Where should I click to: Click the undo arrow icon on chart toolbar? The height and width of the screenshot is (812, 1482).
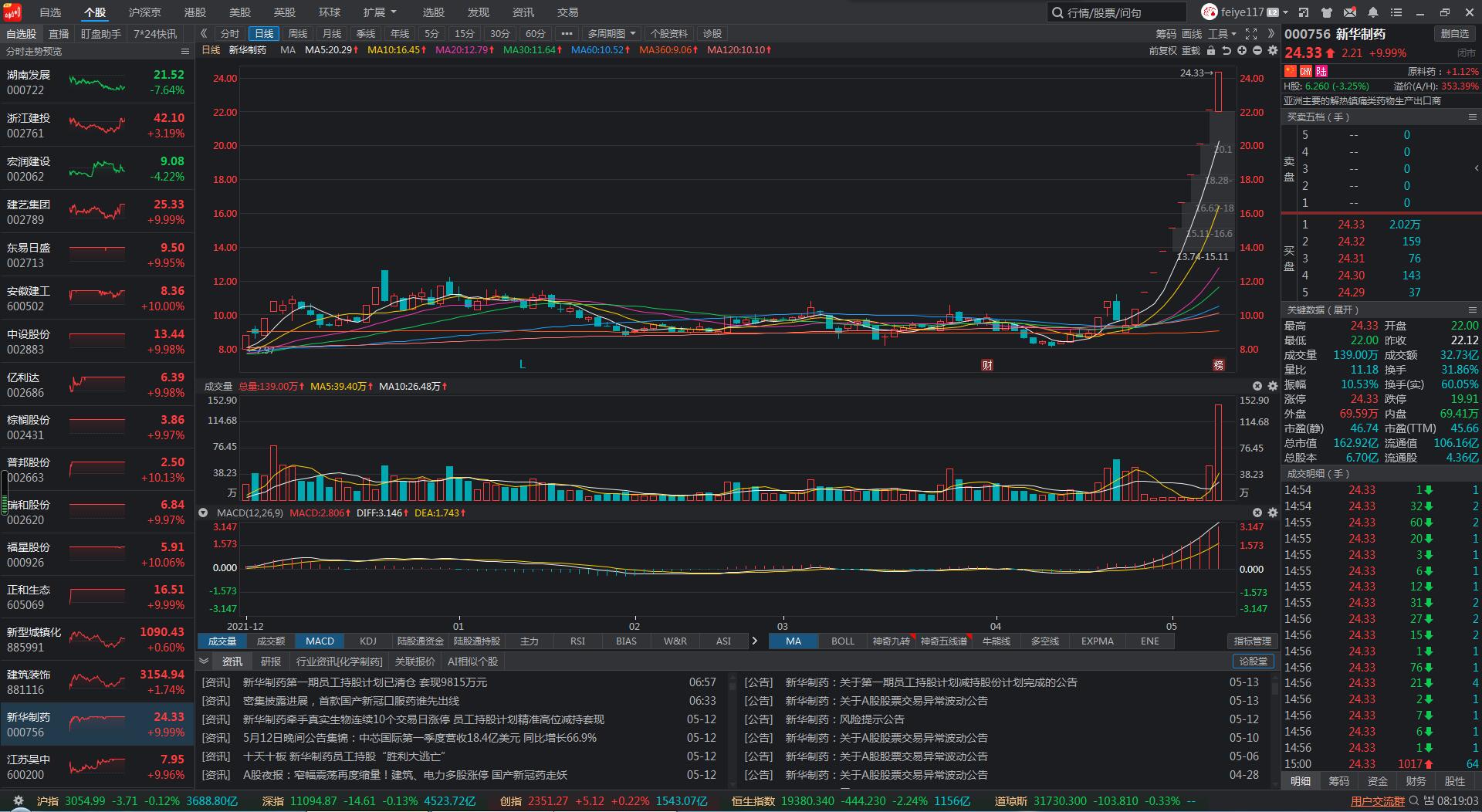(x=1227, y=50)
